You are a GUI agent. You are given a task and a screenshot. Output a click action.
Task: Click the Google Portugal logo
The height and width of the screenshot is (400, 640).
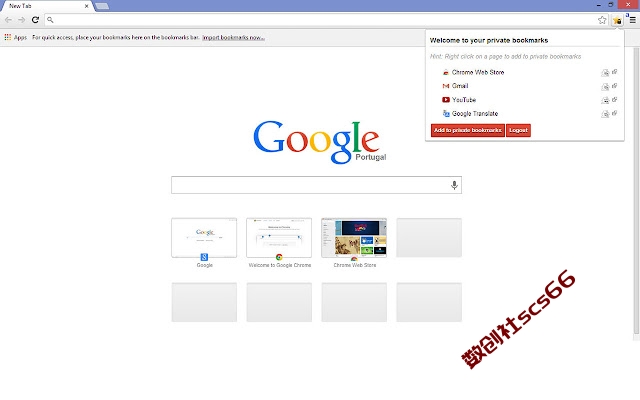pyautogui.click(x=319, y=141)
